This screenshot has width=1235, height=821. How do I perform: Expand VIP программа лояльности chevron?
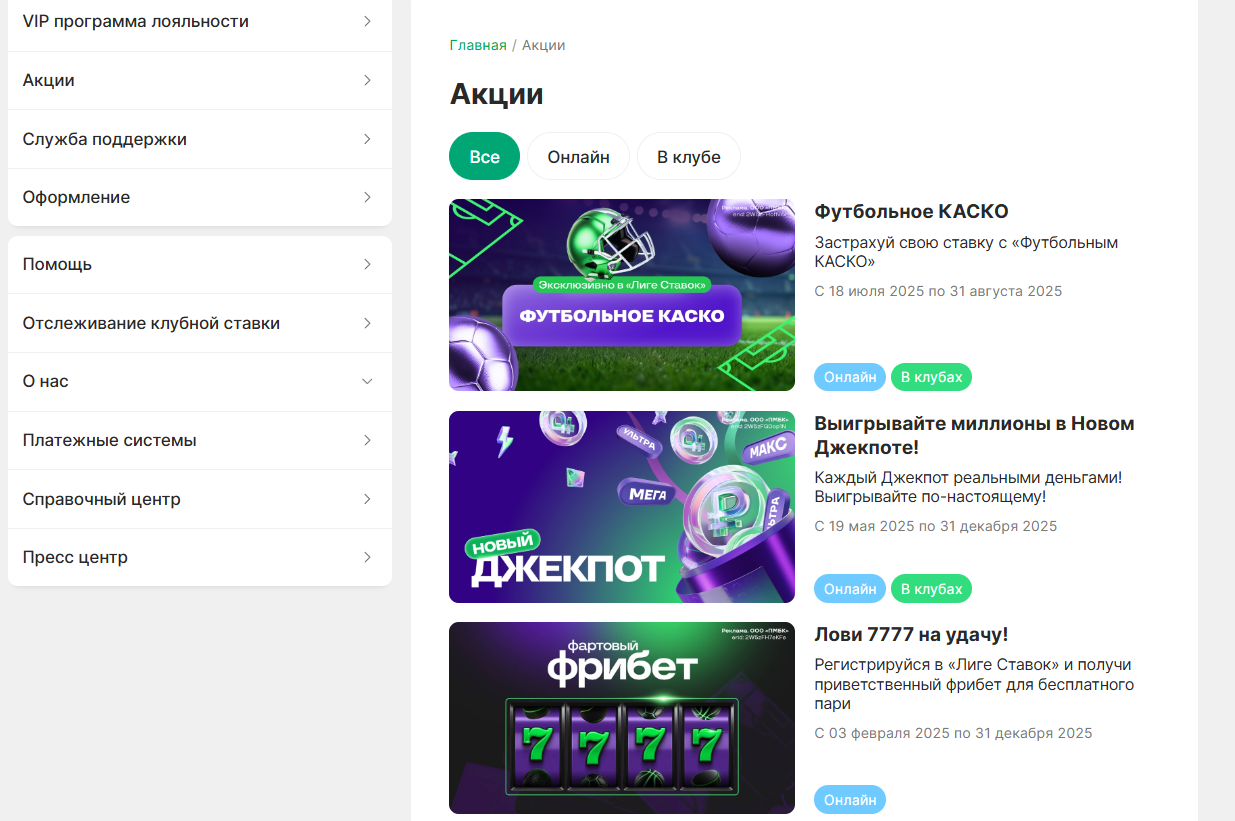[x=367, y=21]
